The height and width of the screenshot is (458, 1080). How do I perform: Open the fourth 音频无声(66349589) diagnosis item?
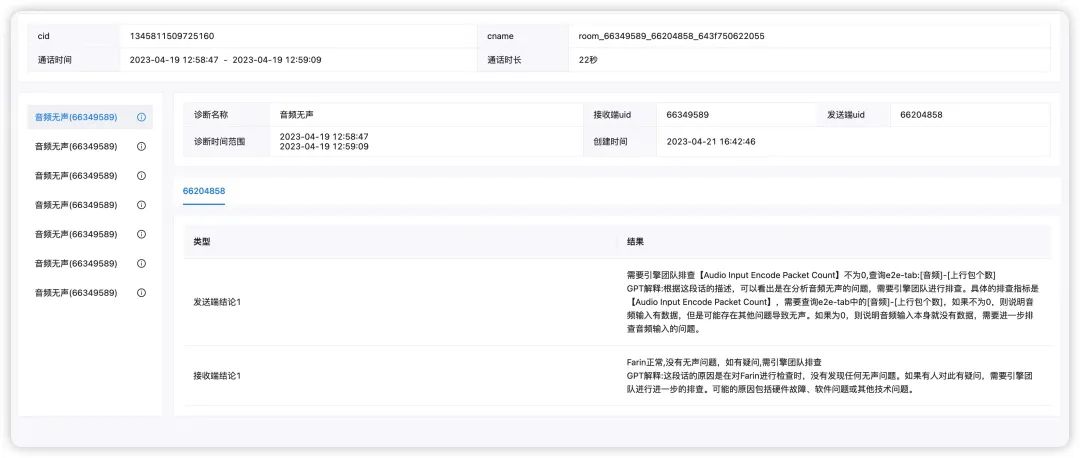[76, 205]
